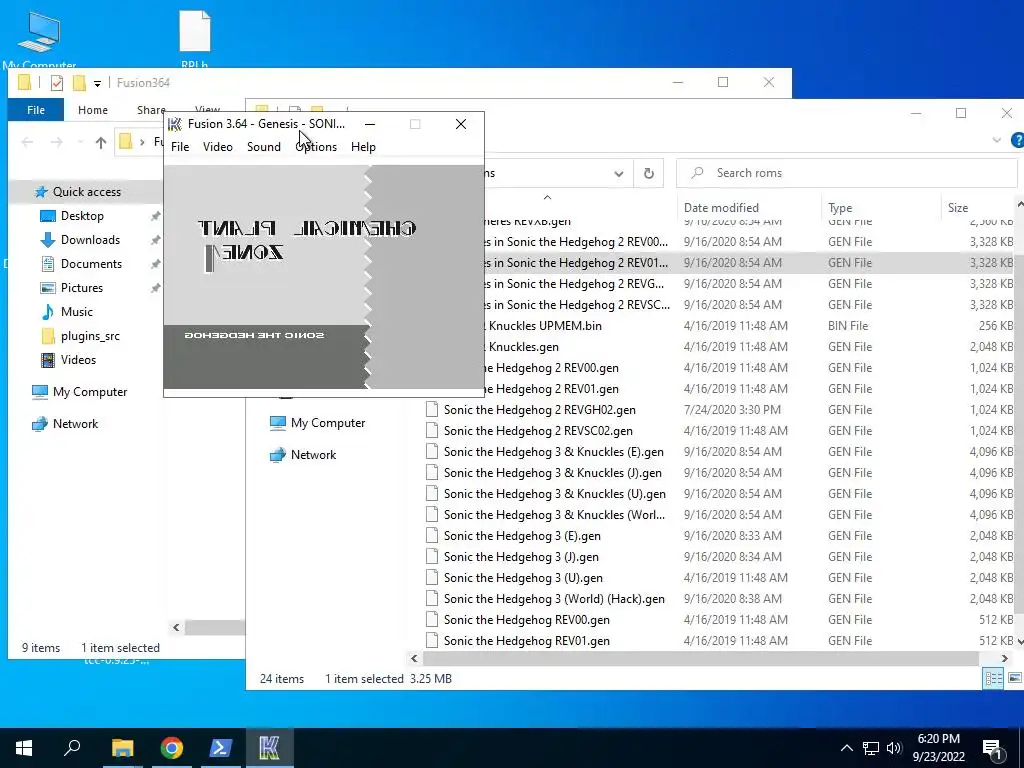Open plugins_src folder in sidebar
The height and width of the screenshot is (768, 1024).
click(90, 336)
